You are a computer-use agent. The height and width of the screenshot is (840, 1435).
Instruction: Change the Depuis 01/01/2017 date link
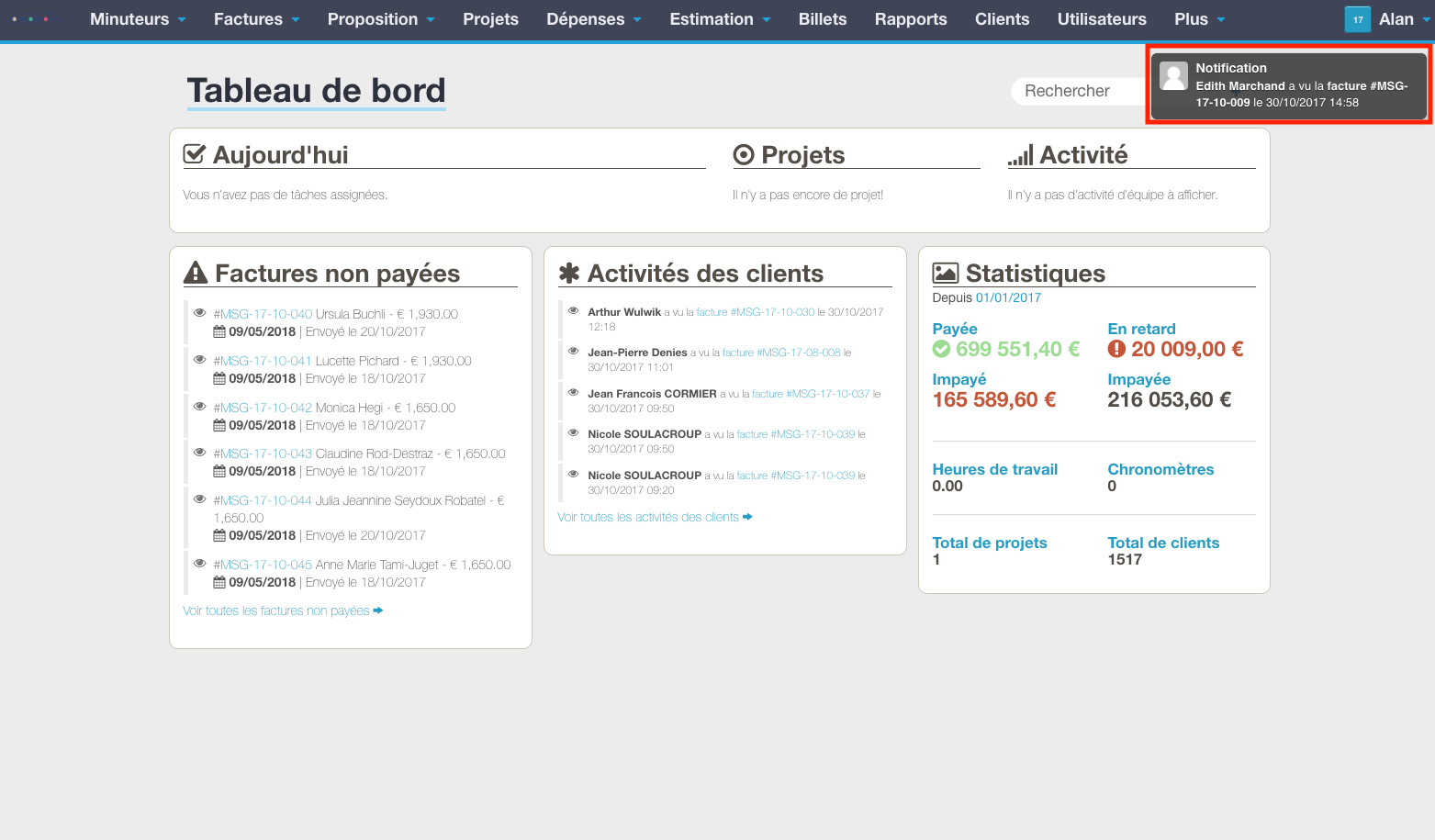1008,297
